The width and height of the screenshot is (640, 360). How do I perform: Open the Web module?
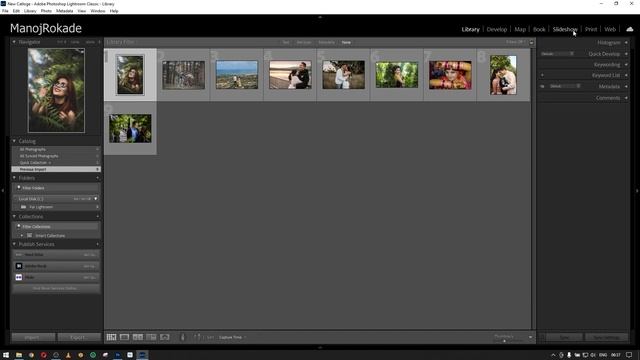click(610, 29)
